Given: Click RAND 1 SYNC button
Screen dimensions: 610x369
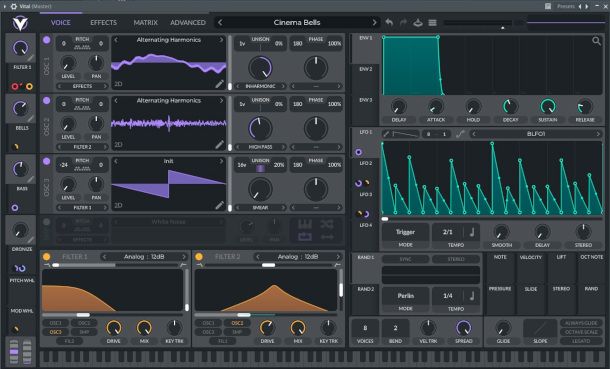Looking at the screenshot, I should click(405, 259).
